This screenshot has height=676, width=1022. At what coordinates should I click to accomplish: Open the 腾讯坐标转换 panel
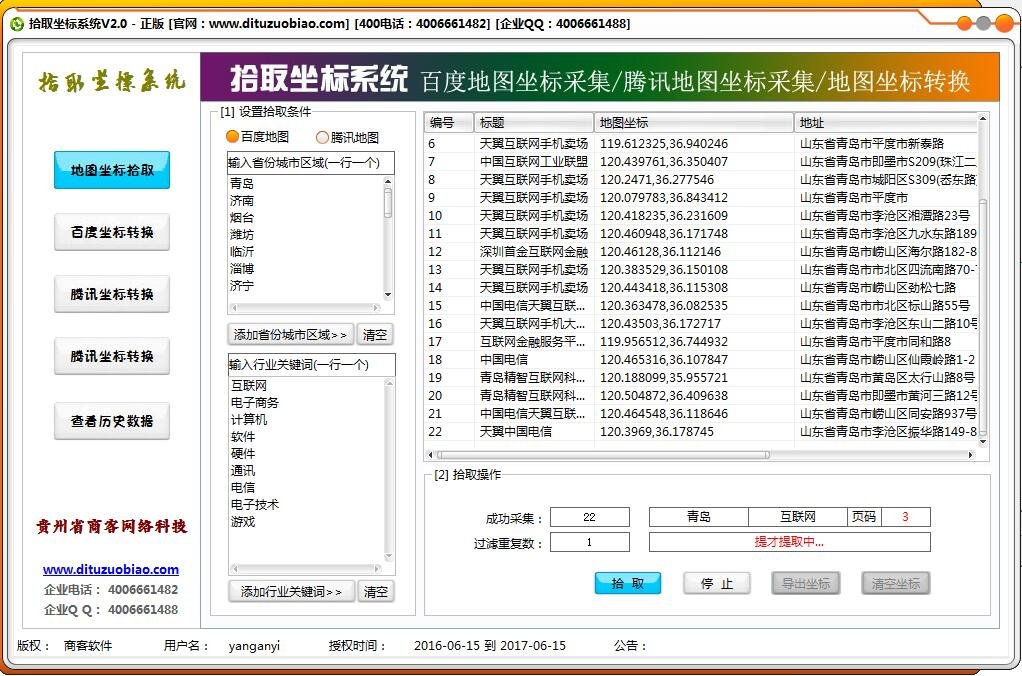coord(110,294)
